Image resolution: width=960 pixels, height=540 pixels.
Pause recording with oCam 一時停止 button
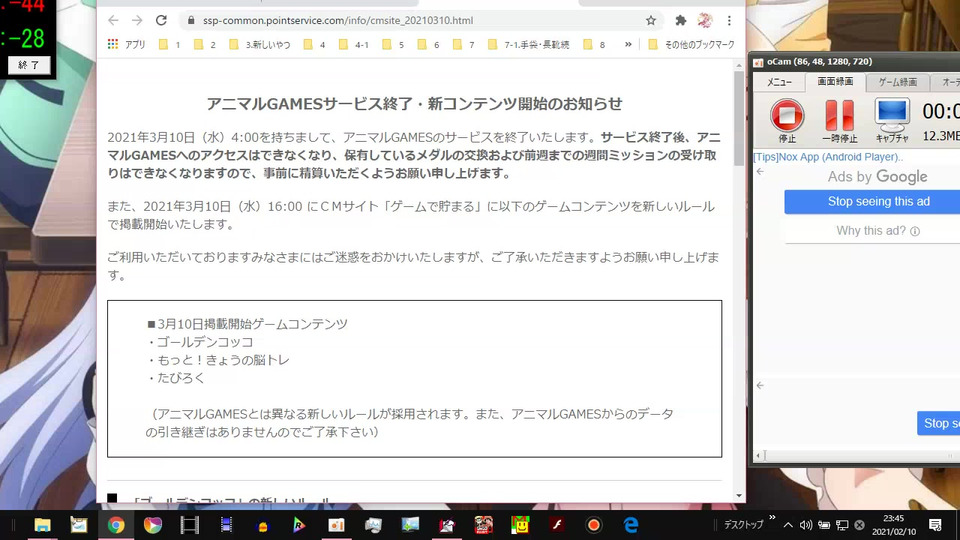pyautogui.click(x=839, y=121)
